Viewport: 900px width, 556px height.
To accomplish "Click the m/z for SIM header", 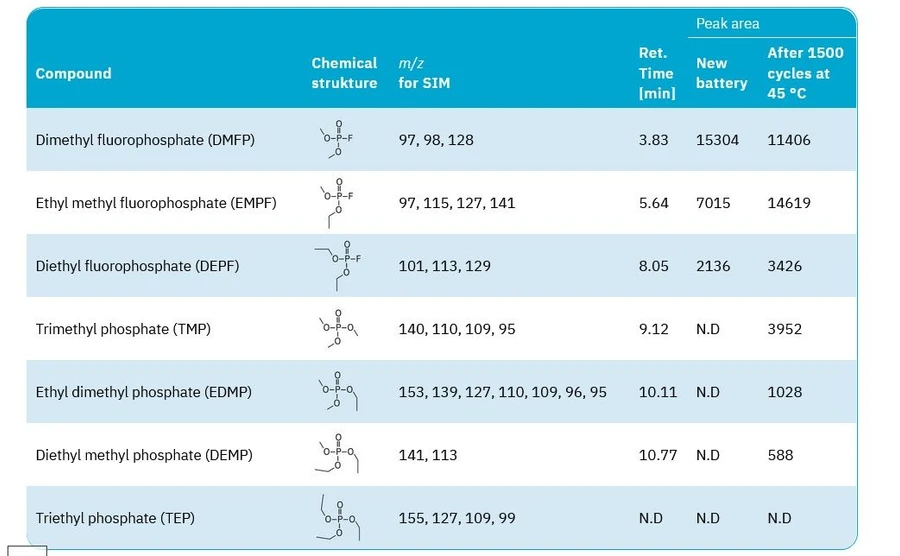I will click(424, 73).
